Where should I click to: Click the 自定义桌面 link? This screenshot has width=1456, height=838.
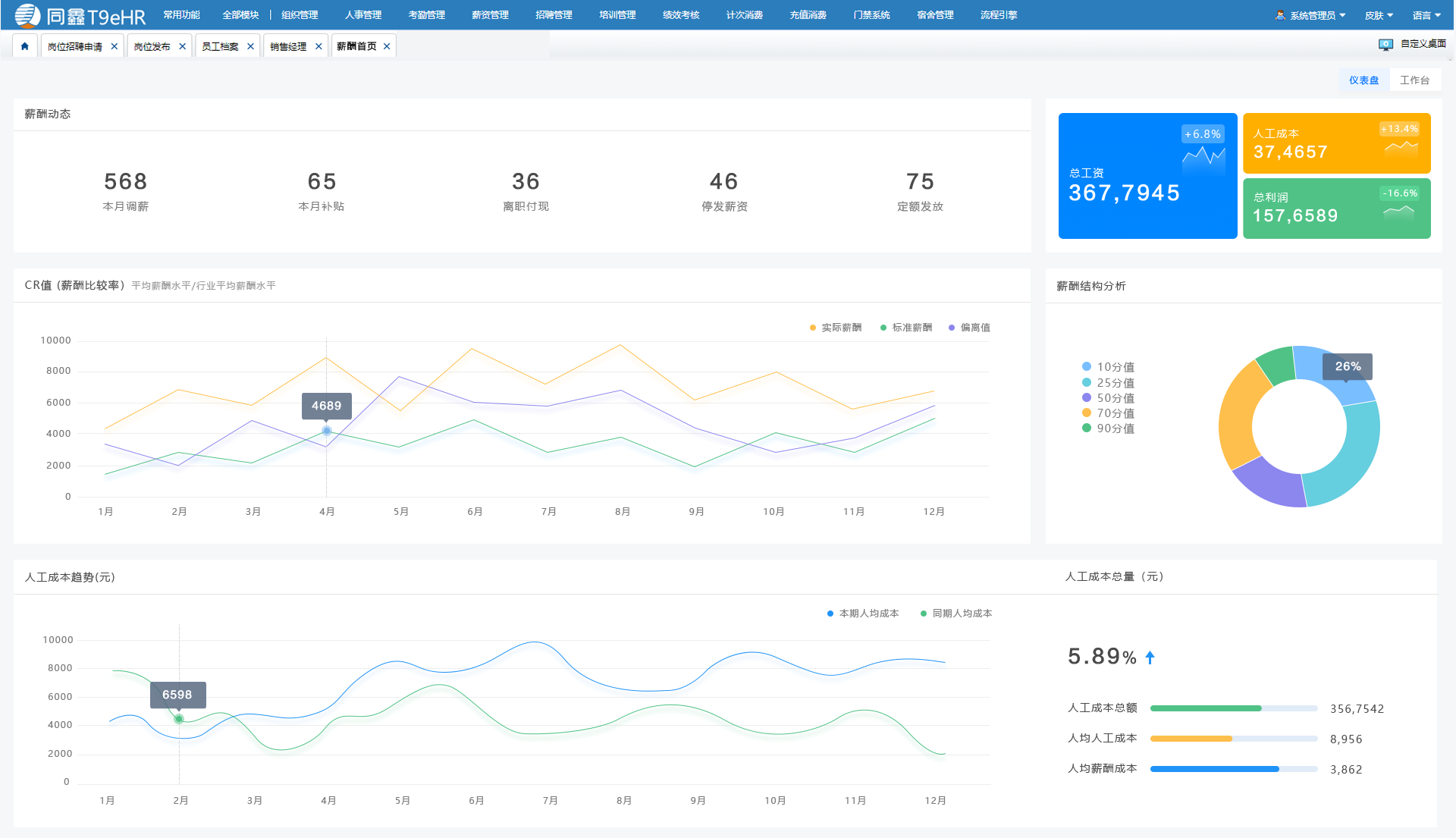pos(1423,44)
